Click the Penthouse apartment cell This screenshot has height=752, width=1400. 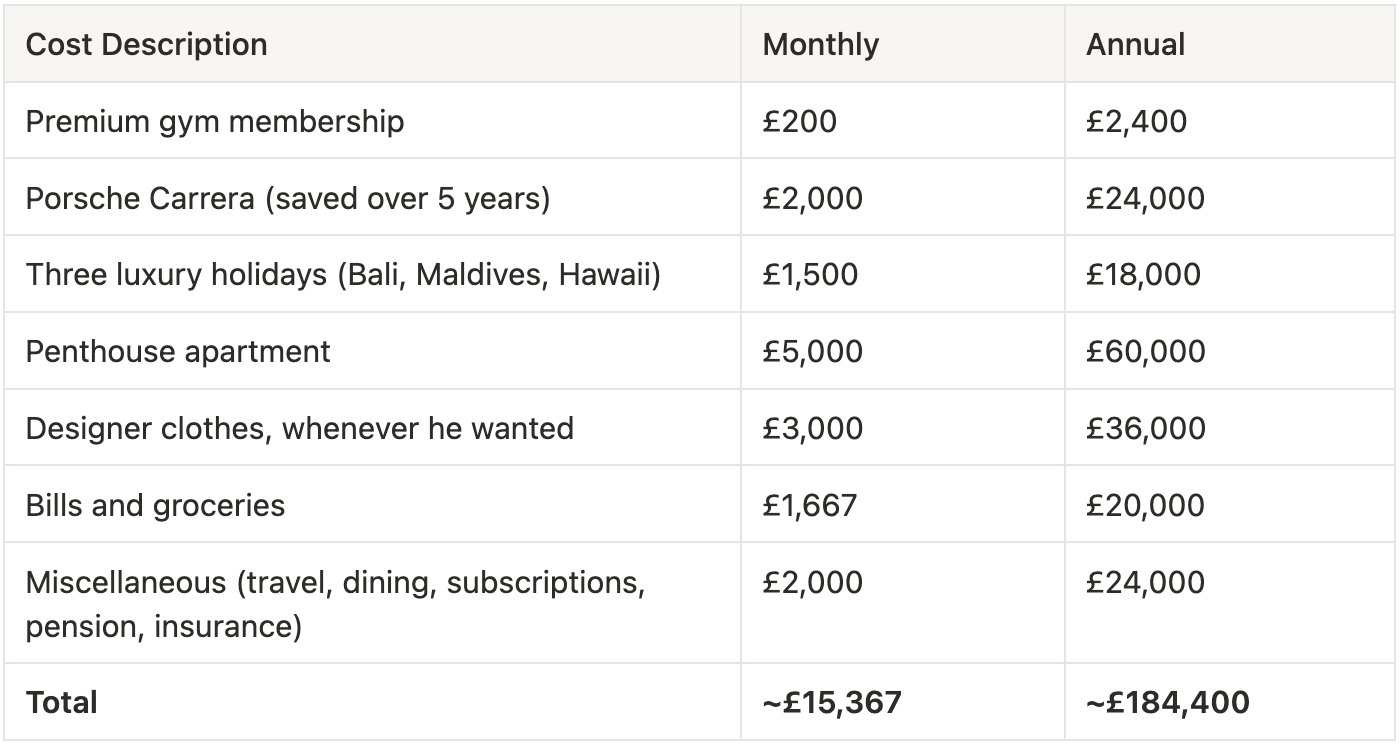[x=372, y=351]
